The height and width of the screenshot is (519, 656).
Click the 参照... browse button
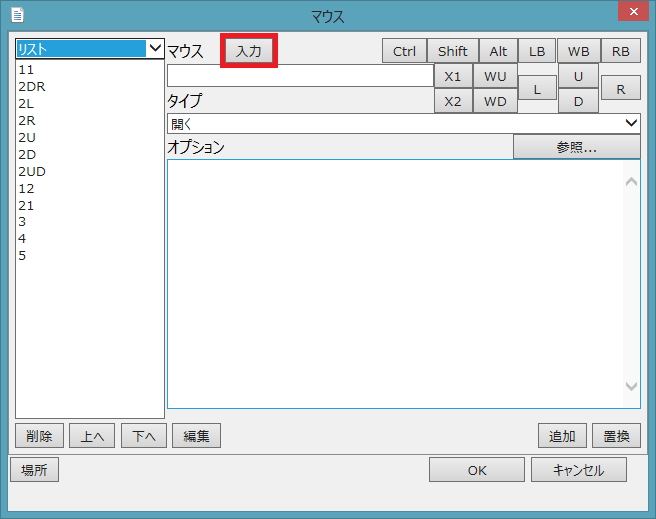point(576,147)
